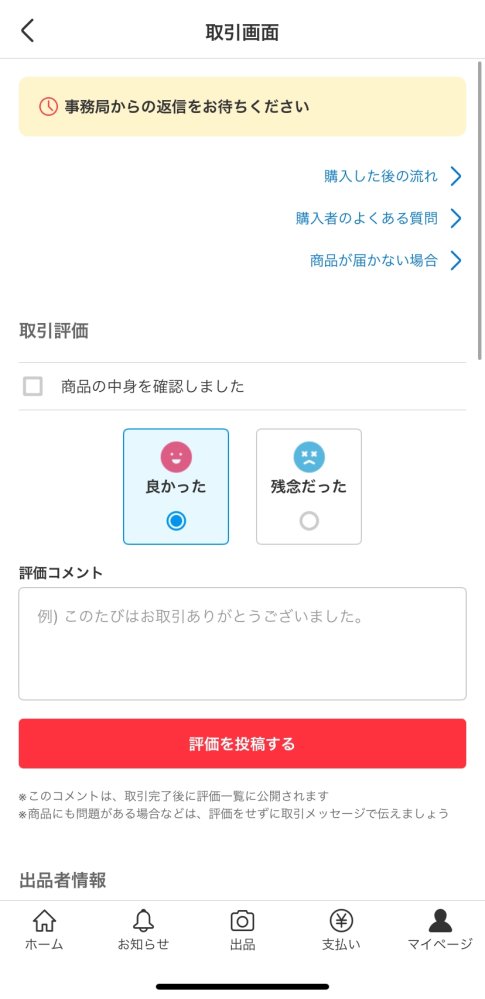Open notifications via the bell icon
Screen dimensions: 485x999
point(143,921)
